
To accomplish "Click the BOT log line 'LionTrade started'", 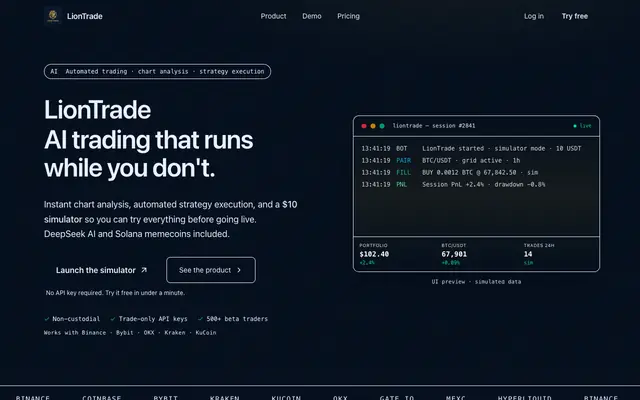I will pyautogui.click(x=471, y=149).
